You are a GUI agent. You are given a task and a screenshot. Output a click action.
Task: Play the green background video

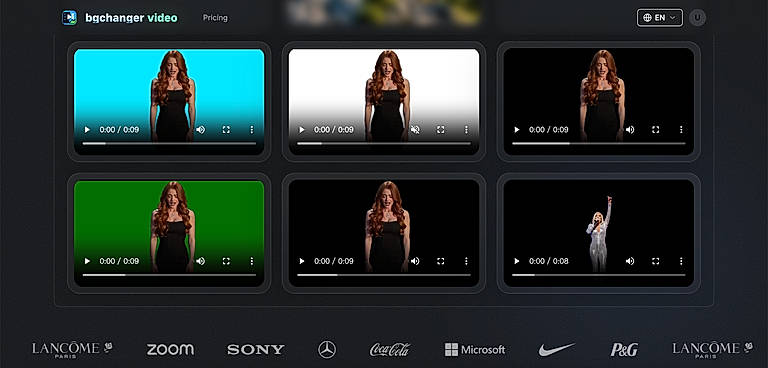coord(87,261)
